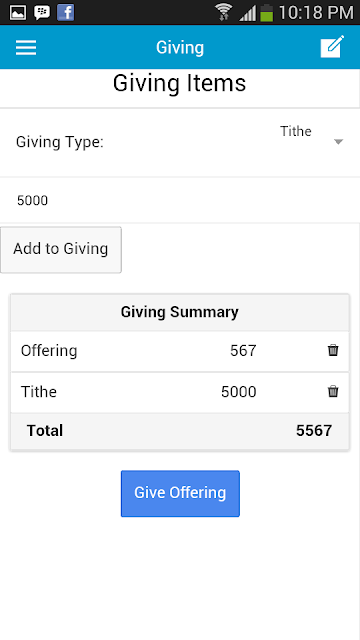360x640 pixels.
Task: Expand the Giving Type dropdown arrow
Action: pyautogui.click(x=338, y=142)
